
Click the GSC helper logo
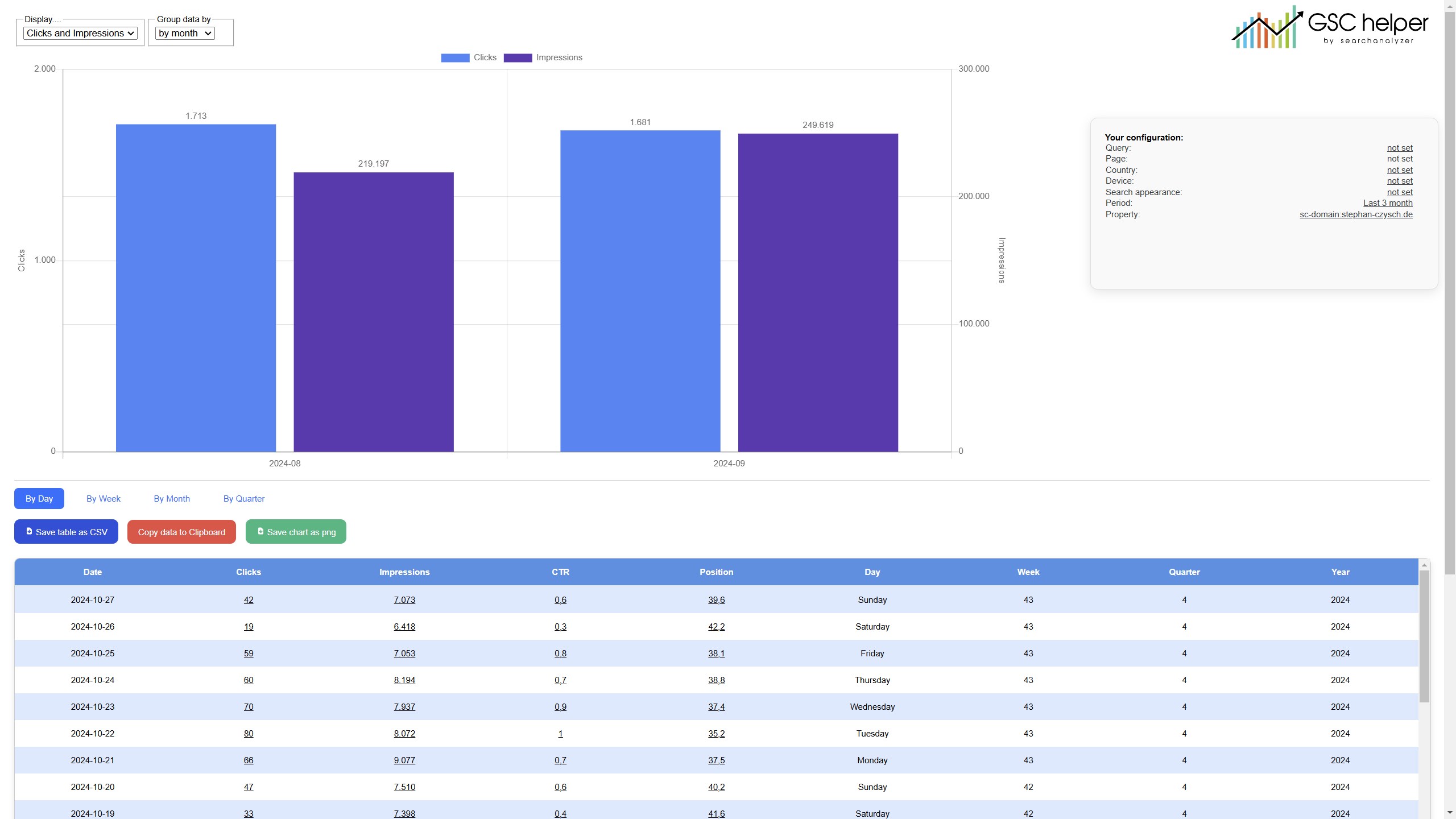coord(1329,27)
